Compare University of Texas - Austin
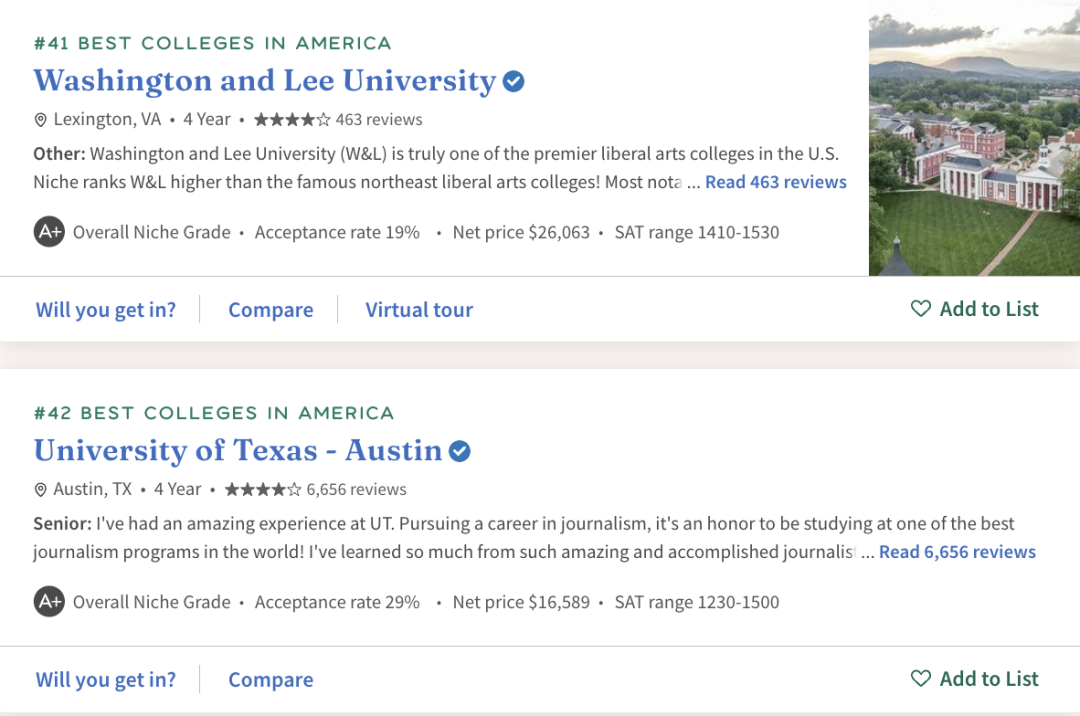 tap(271, 680)
